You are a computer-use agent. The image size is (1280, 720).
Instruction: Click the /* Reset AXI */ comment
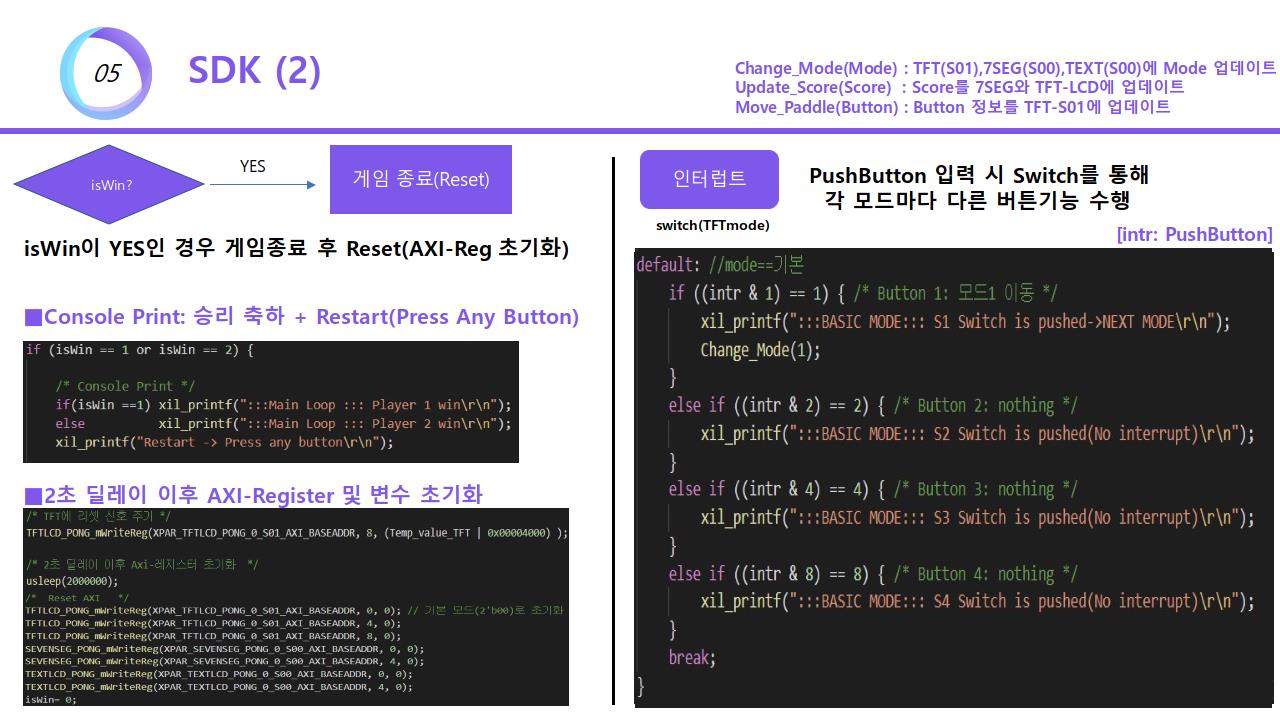[77, 598]
